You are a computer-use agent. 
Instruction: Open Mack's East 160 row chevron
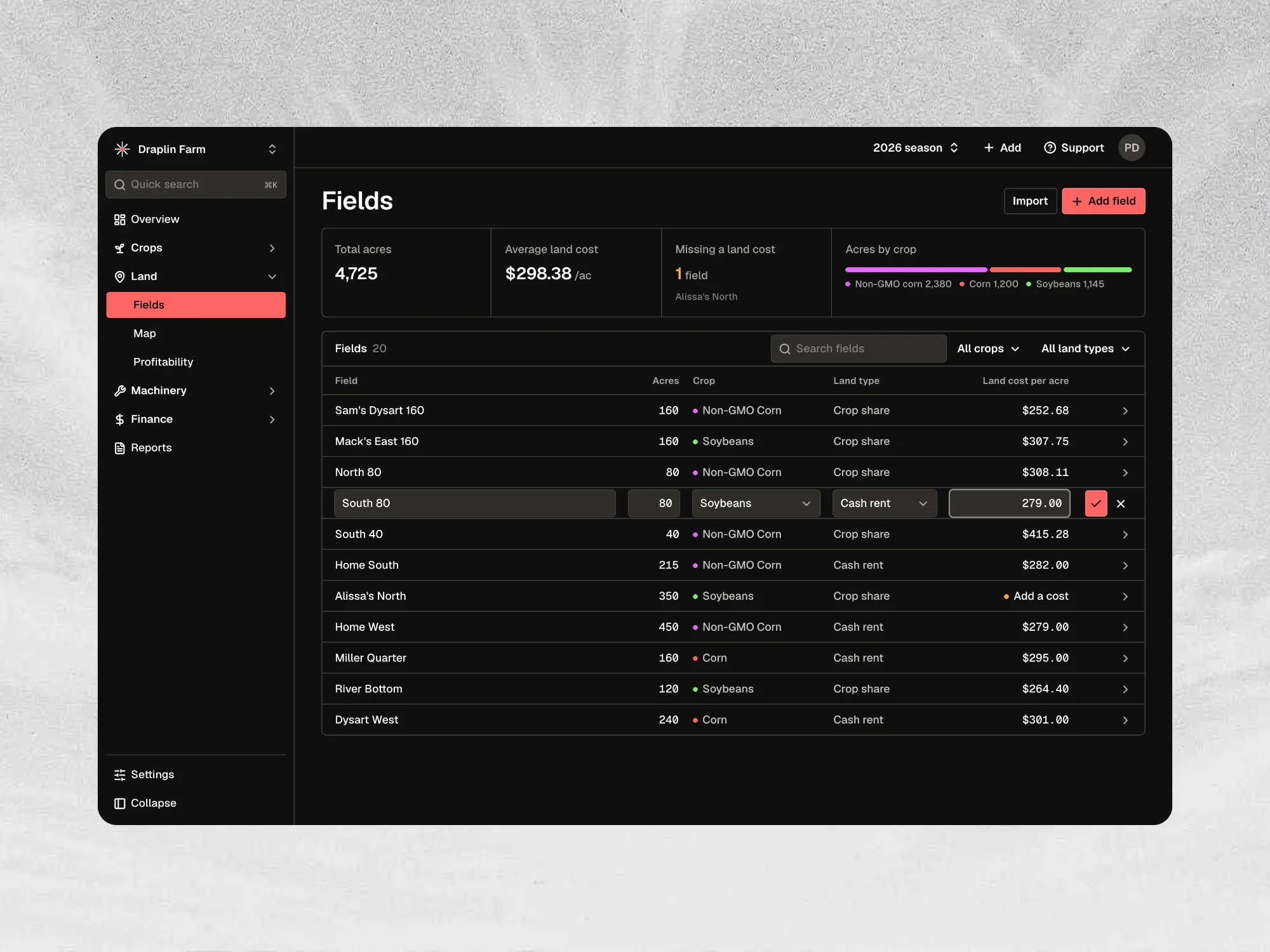pyautogui.click(x=1125, y=442)
